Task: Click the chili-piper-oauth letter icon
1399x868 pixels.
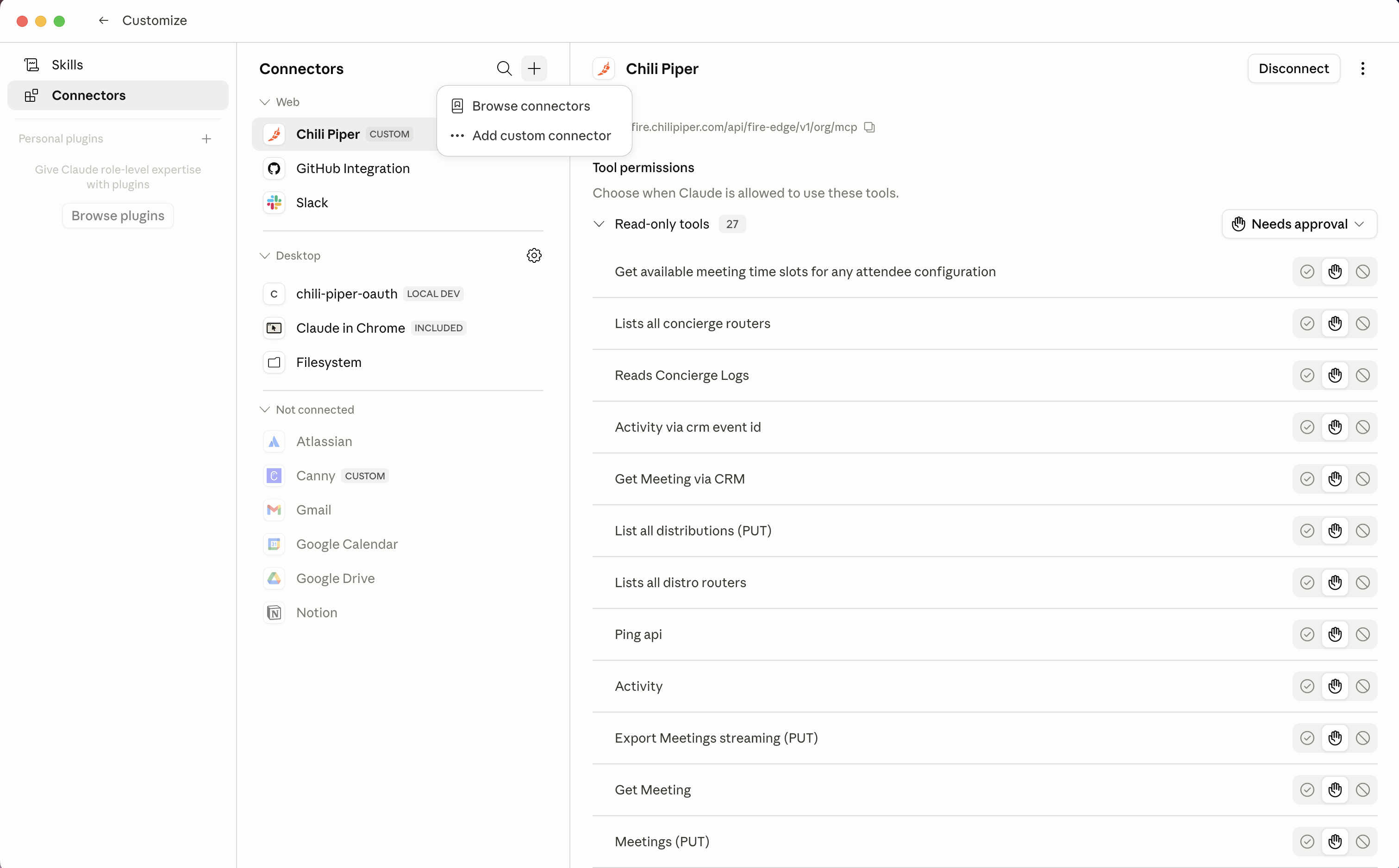Action: (x=274, y=294)
